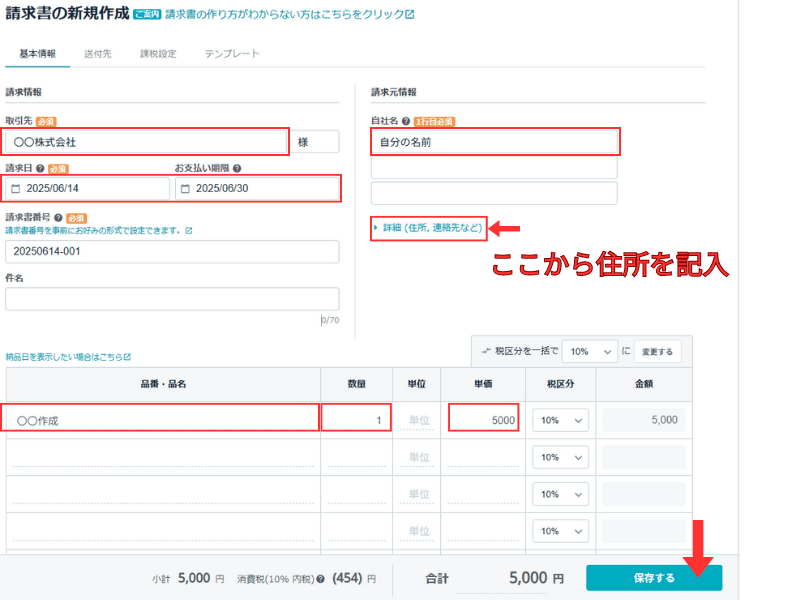The height and width of the screenshot is (600, 800).
Task: Open 税区分 dropdown in the first item row
Action: point(559,420)
